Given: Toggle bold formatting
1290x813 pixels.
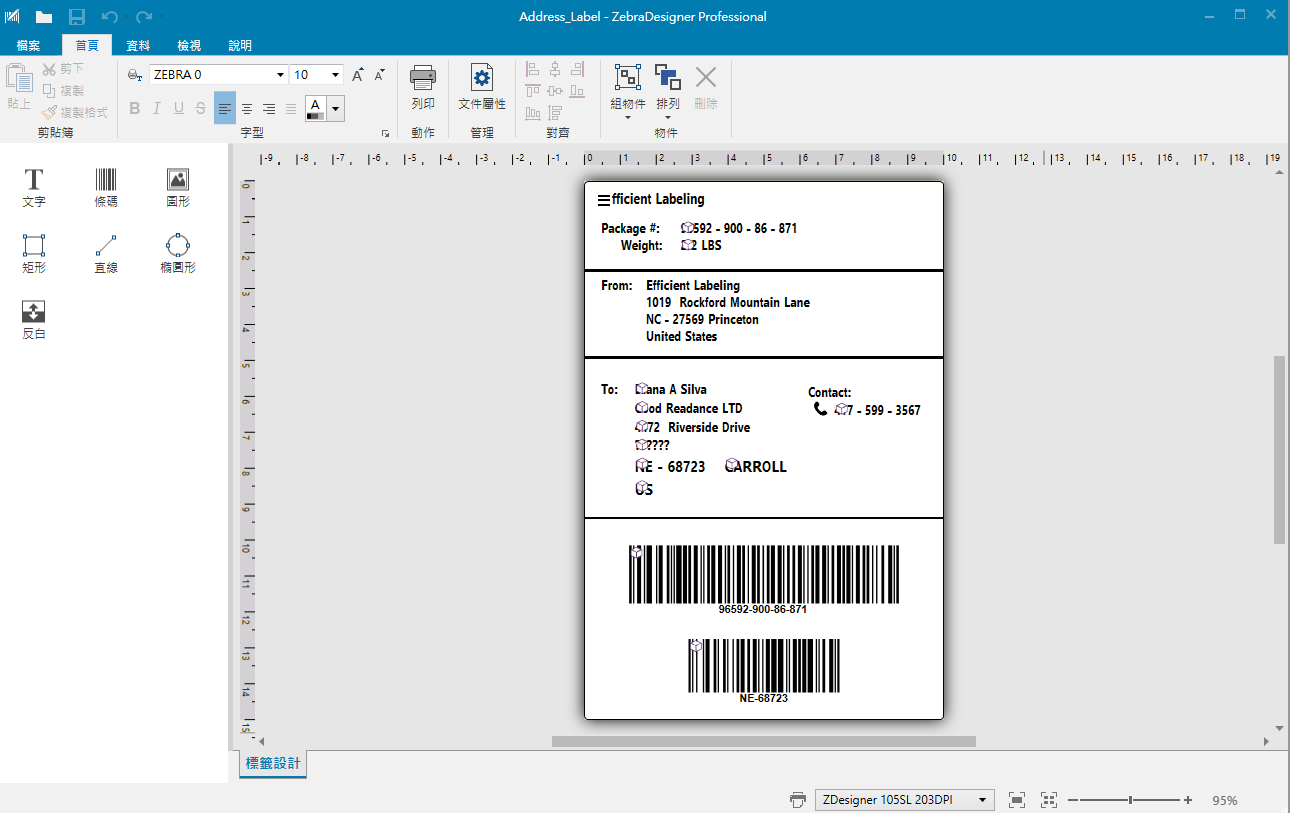Looking at the screenshot, I should [x=135, y=108].
